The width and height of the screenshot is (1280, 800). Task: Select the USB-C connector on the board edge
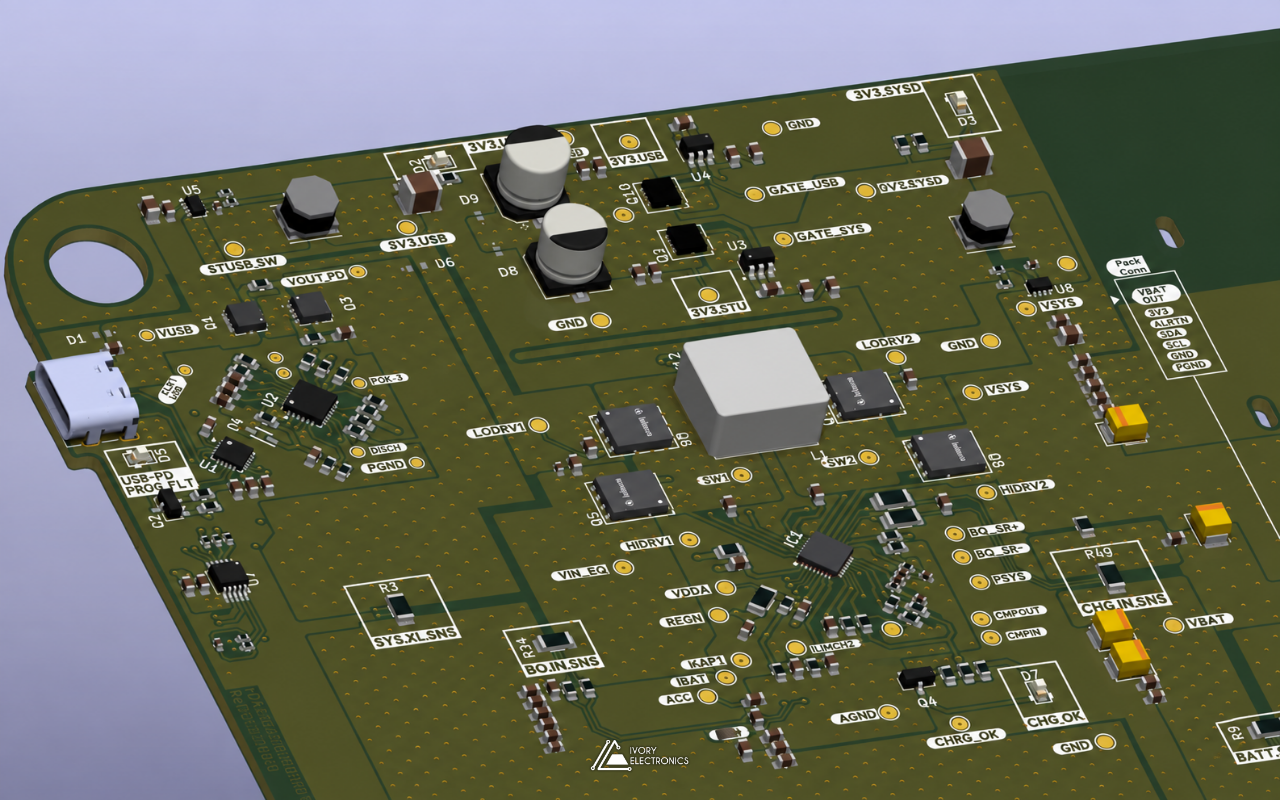(85, 399)
